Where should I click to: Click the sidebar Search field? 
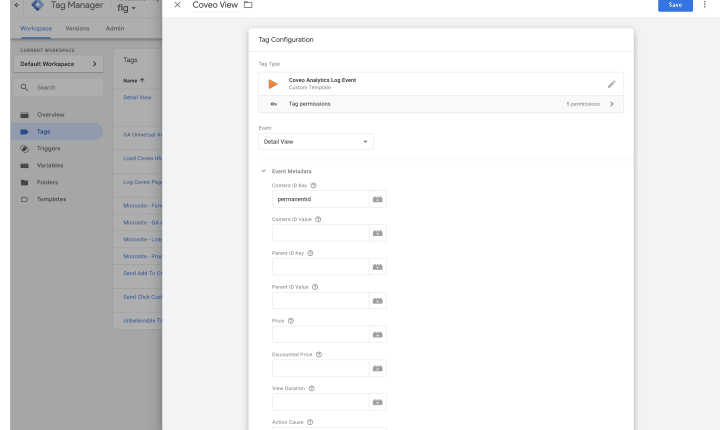58,87
